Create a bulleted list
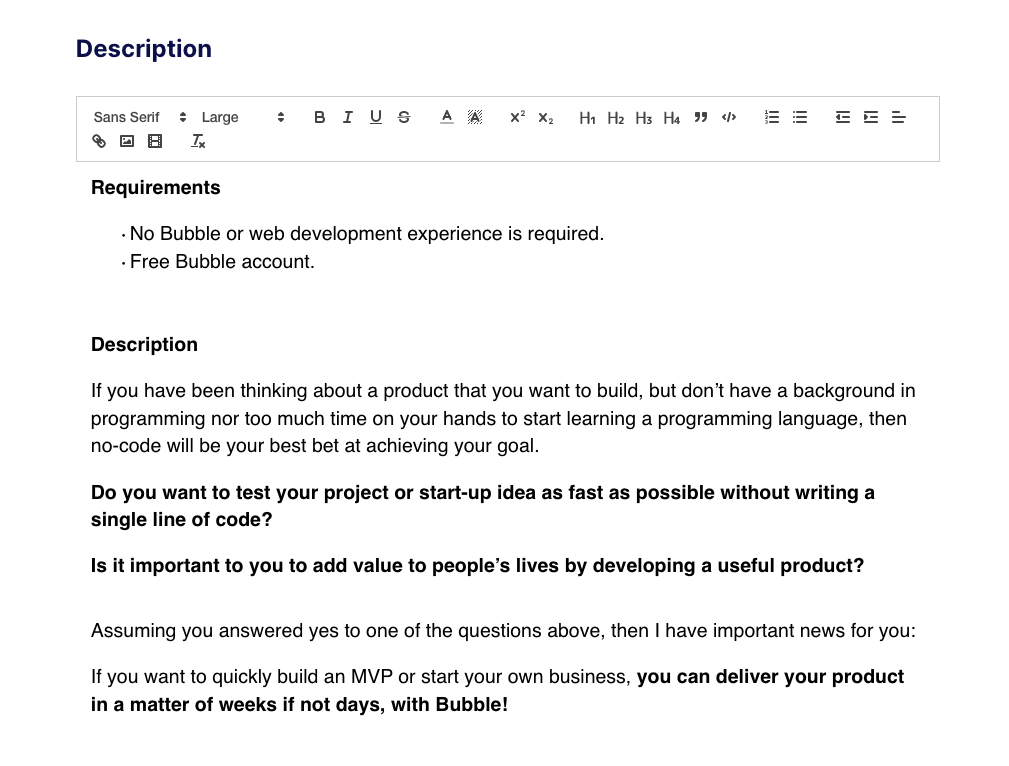 (x=800, y=117)
